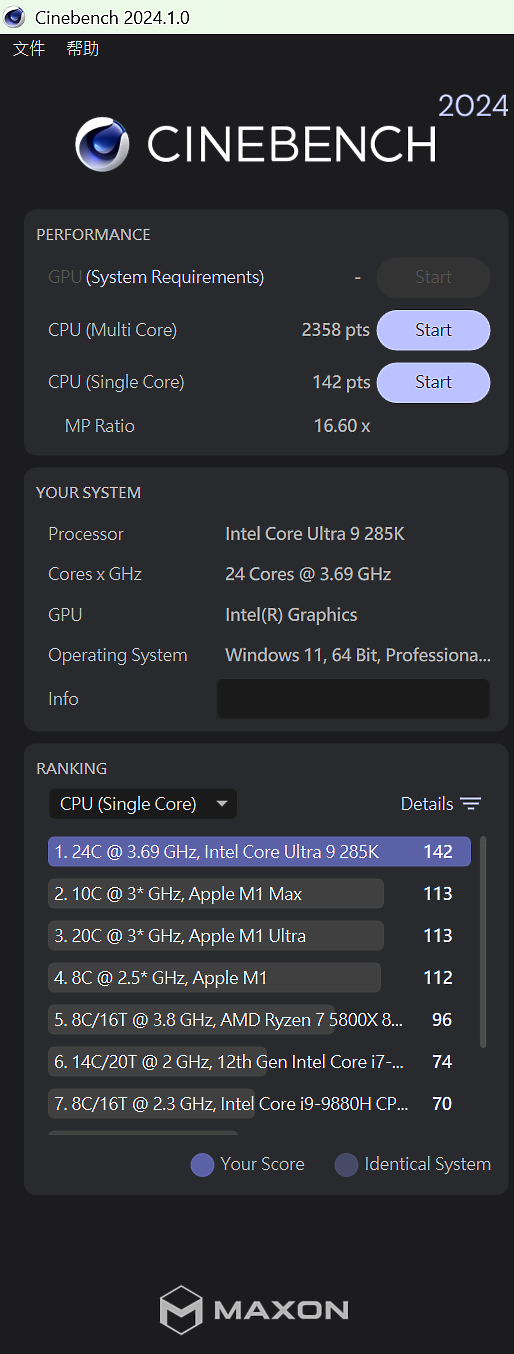Click the Identical System legend circle
Image resolution: width=514 pixels, height=1354 pixels.
(x=346, y=1165)
